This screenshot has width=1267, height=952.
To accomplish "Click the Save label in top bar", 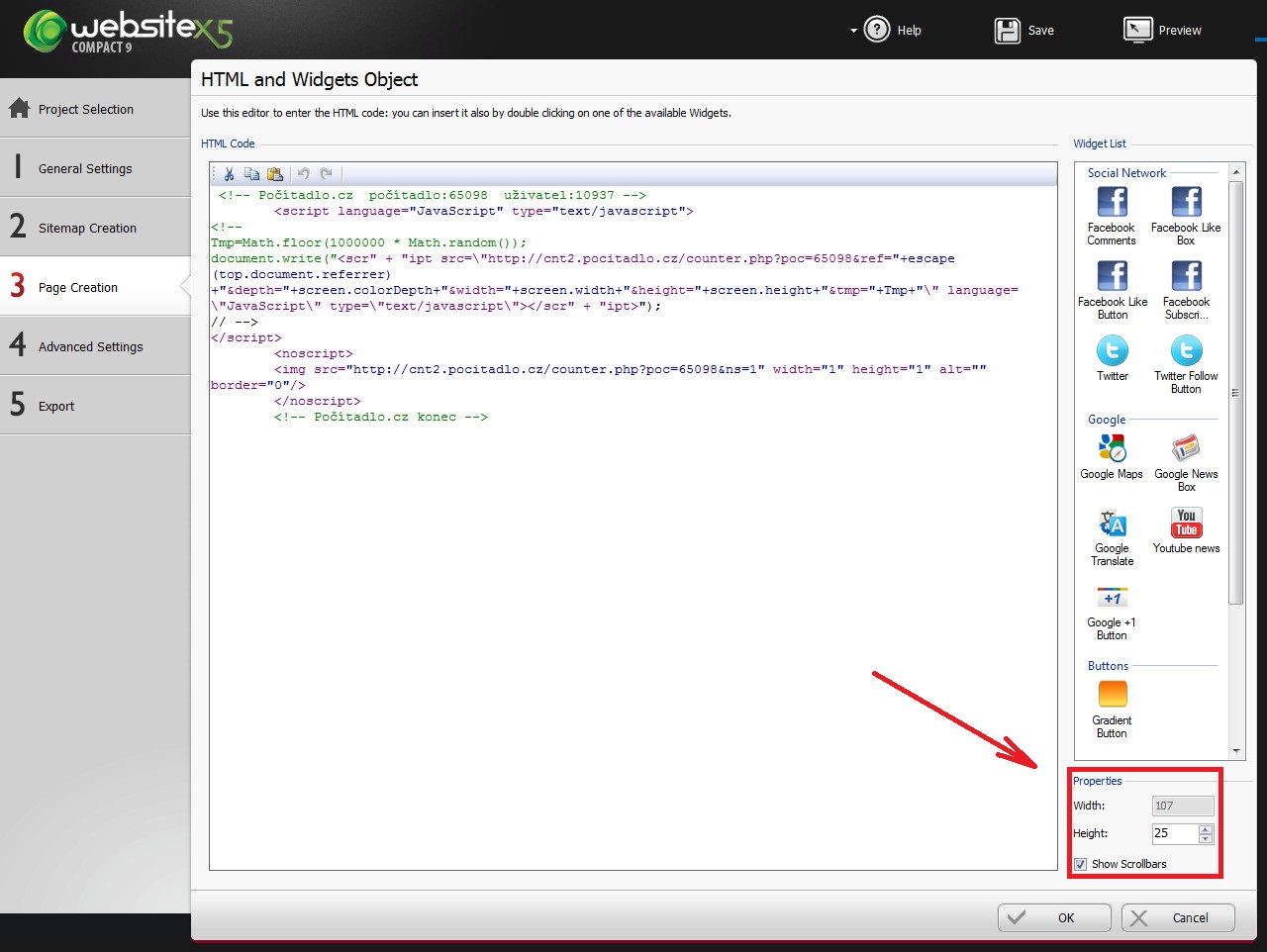I will tap(1040, 31).
